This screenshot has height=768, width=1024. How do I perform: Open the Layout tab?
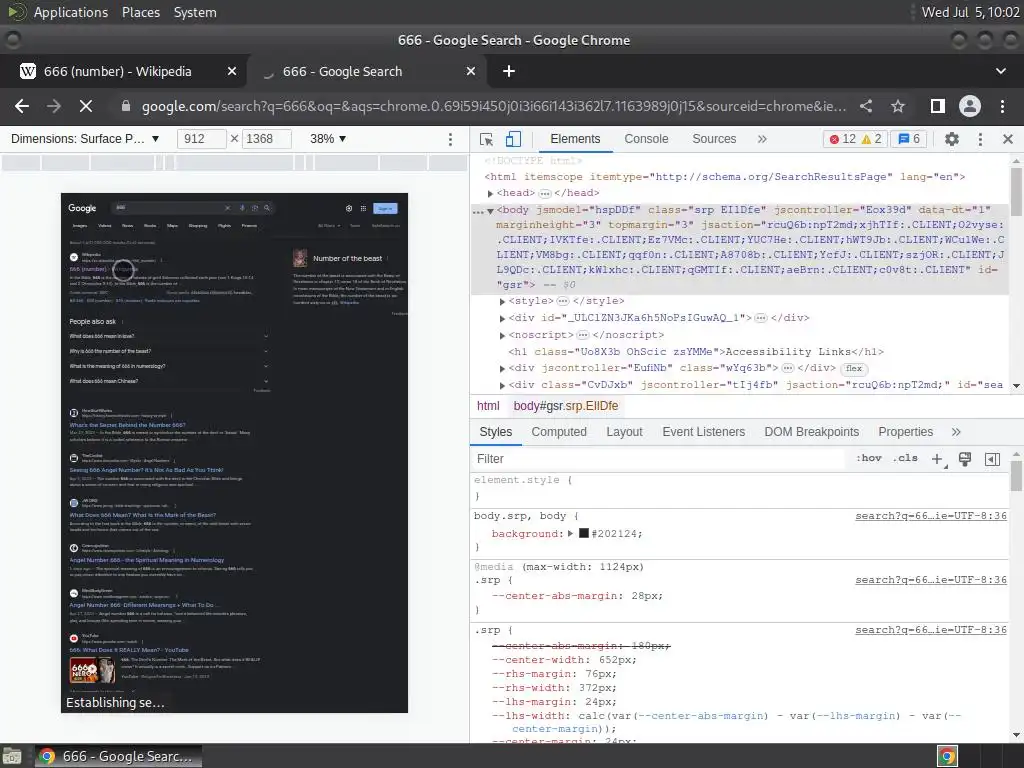[x=624, y=432]
